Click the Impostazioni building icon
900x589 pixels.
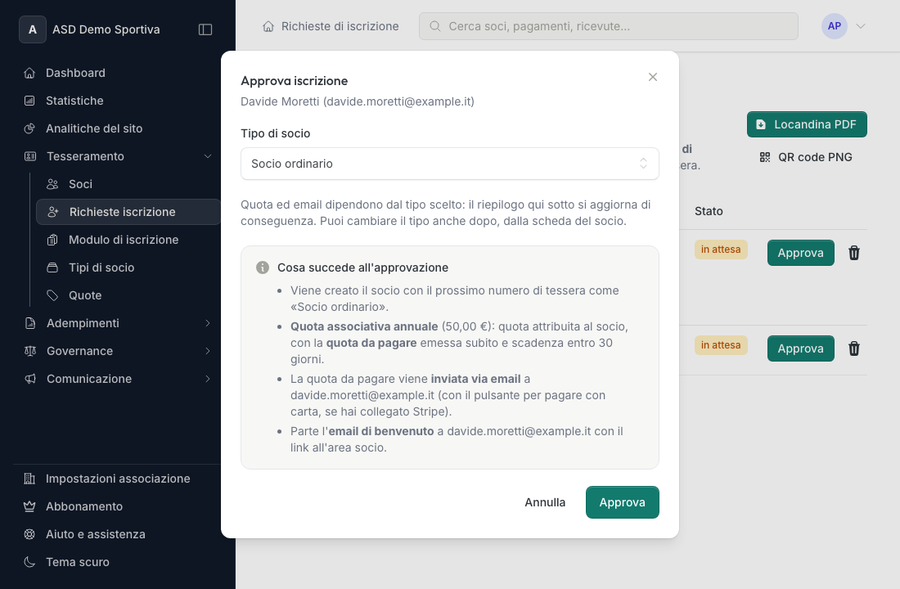[x=30, y=479]
